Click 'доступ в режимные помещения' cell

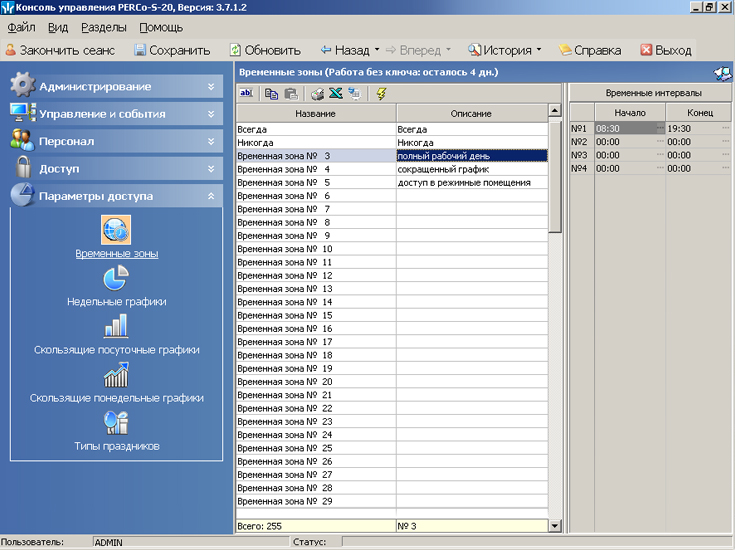(472, 182)
